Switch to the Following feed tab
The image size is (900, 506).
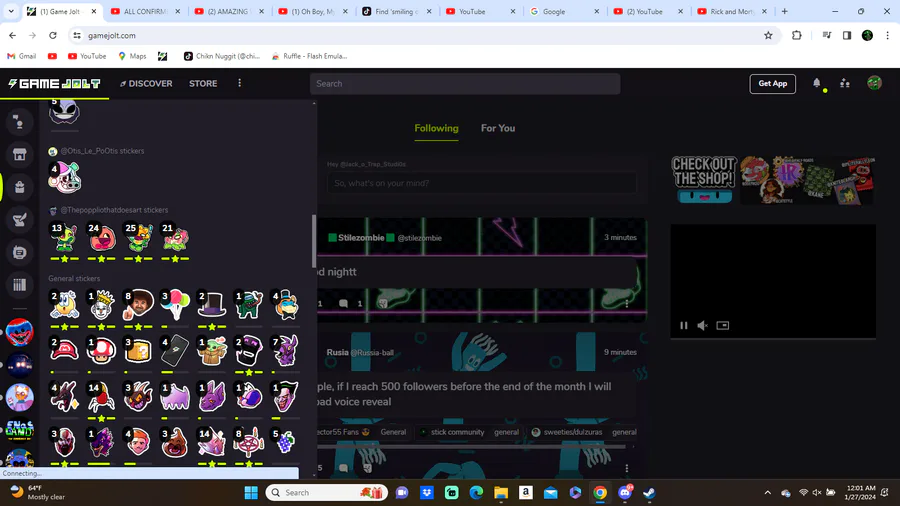tap(436, 128)
